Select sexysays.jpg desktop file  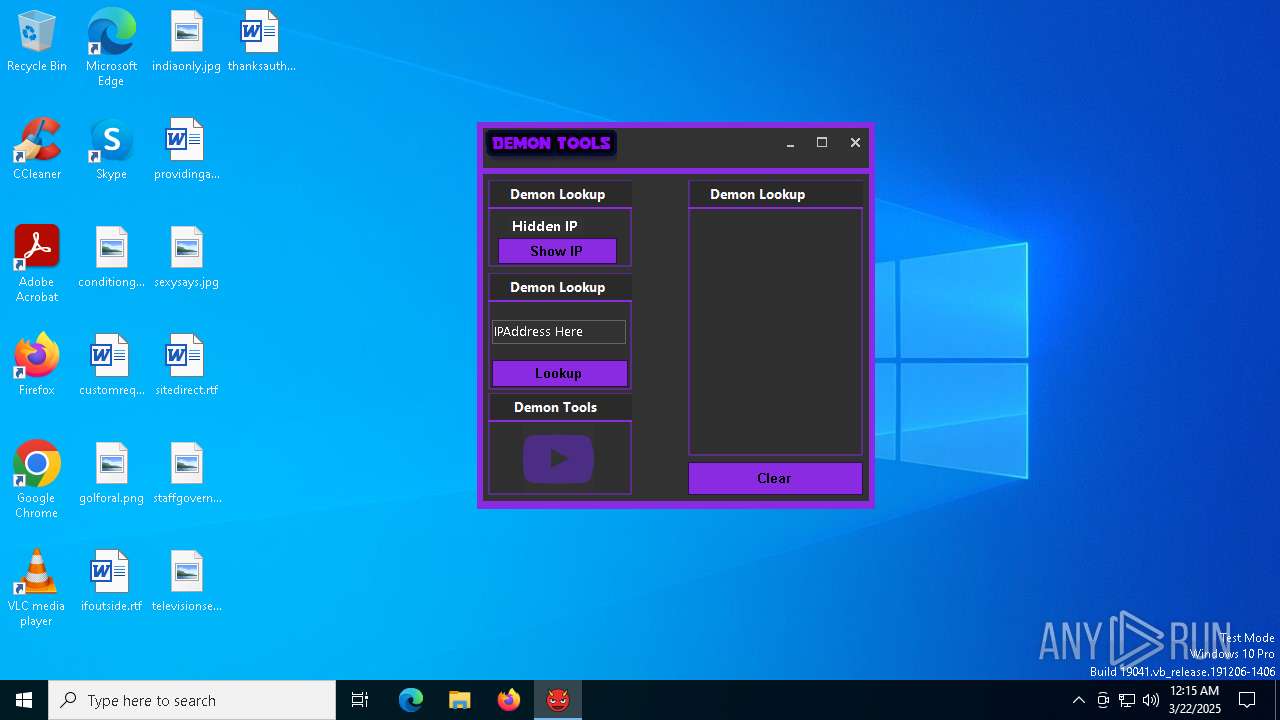point(186,258)
